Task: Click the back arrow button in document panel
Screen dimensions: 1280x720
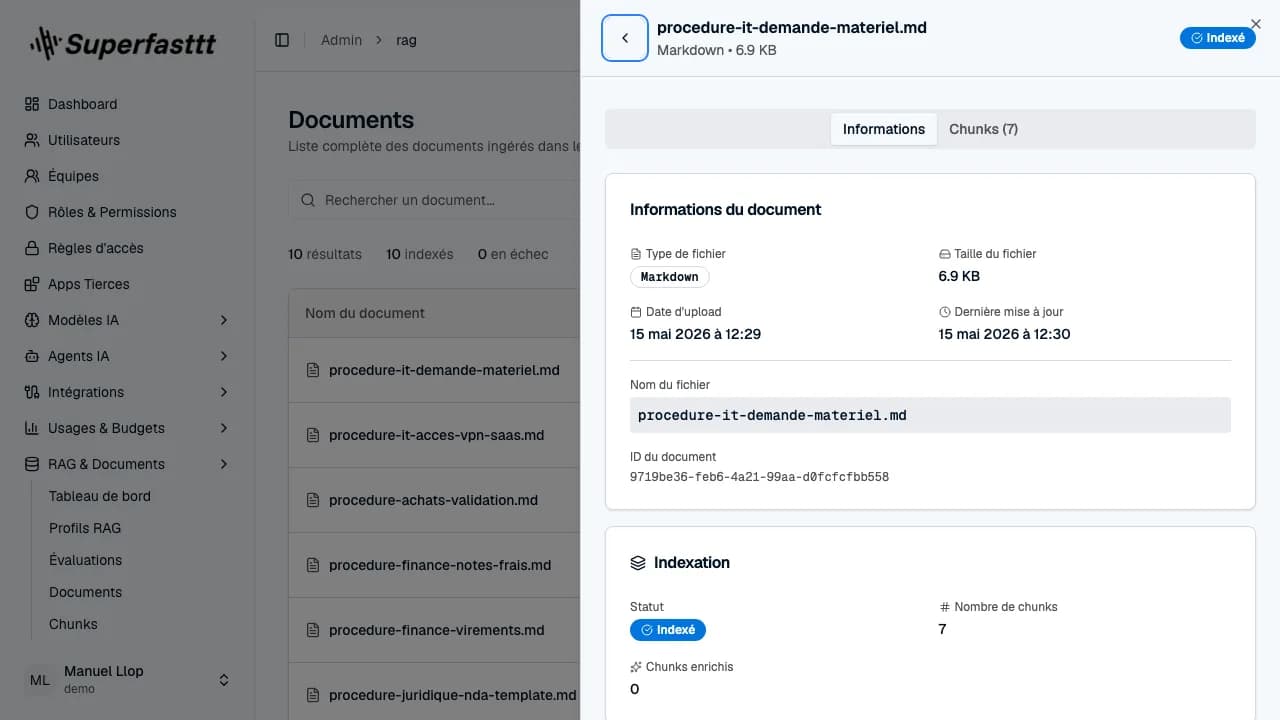Action: (x=625, y=38)
